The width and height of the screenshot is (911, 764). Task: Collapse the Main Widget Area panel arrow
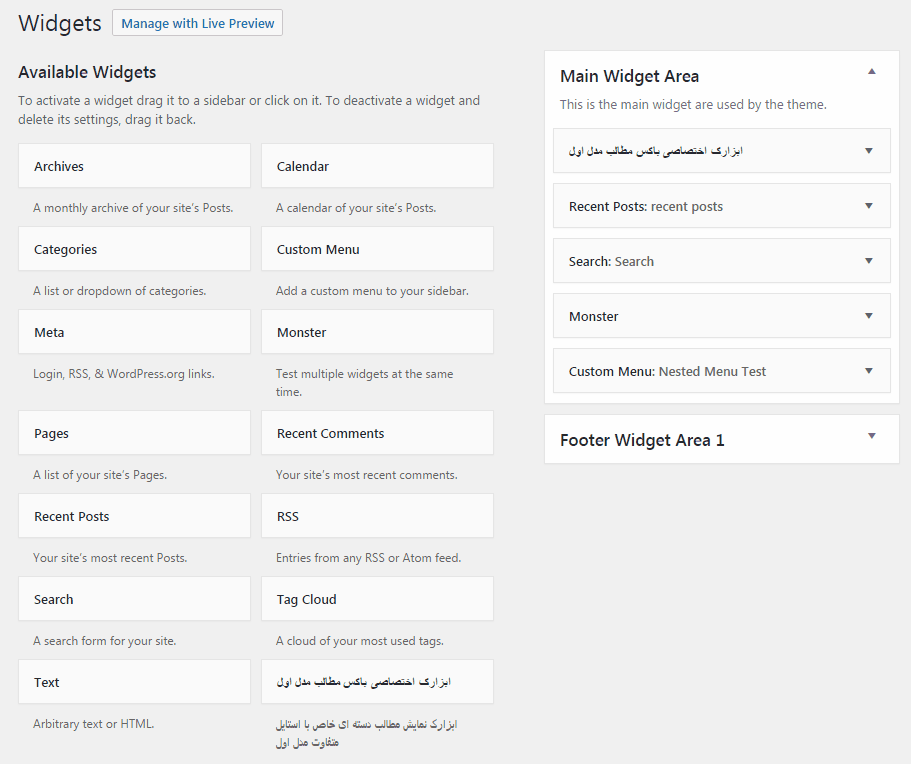tap(871, 71)
